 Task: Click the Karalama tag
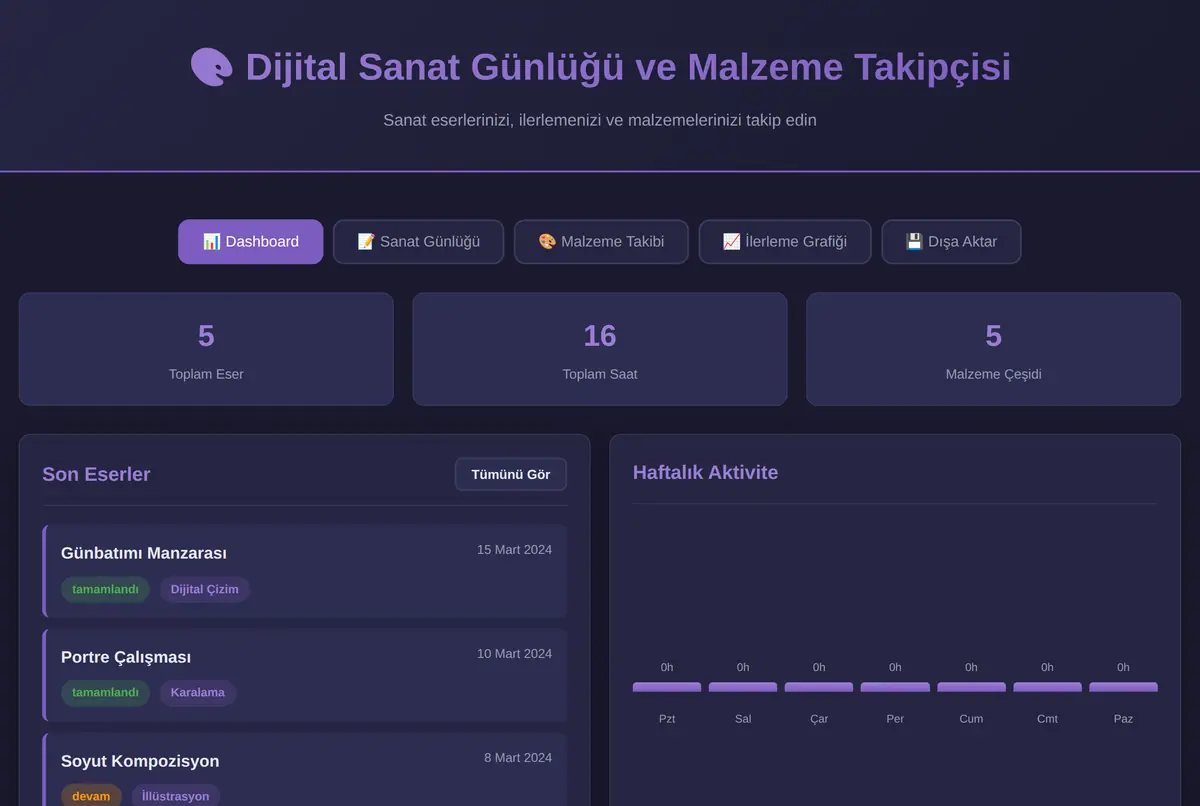198,693
